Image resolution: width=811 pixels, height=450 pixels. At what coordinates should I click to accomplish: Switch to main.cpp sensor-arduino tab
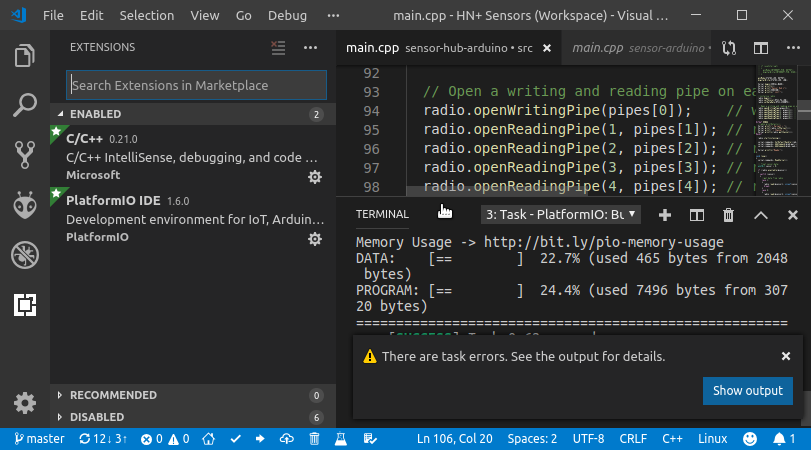pos(637,48)
